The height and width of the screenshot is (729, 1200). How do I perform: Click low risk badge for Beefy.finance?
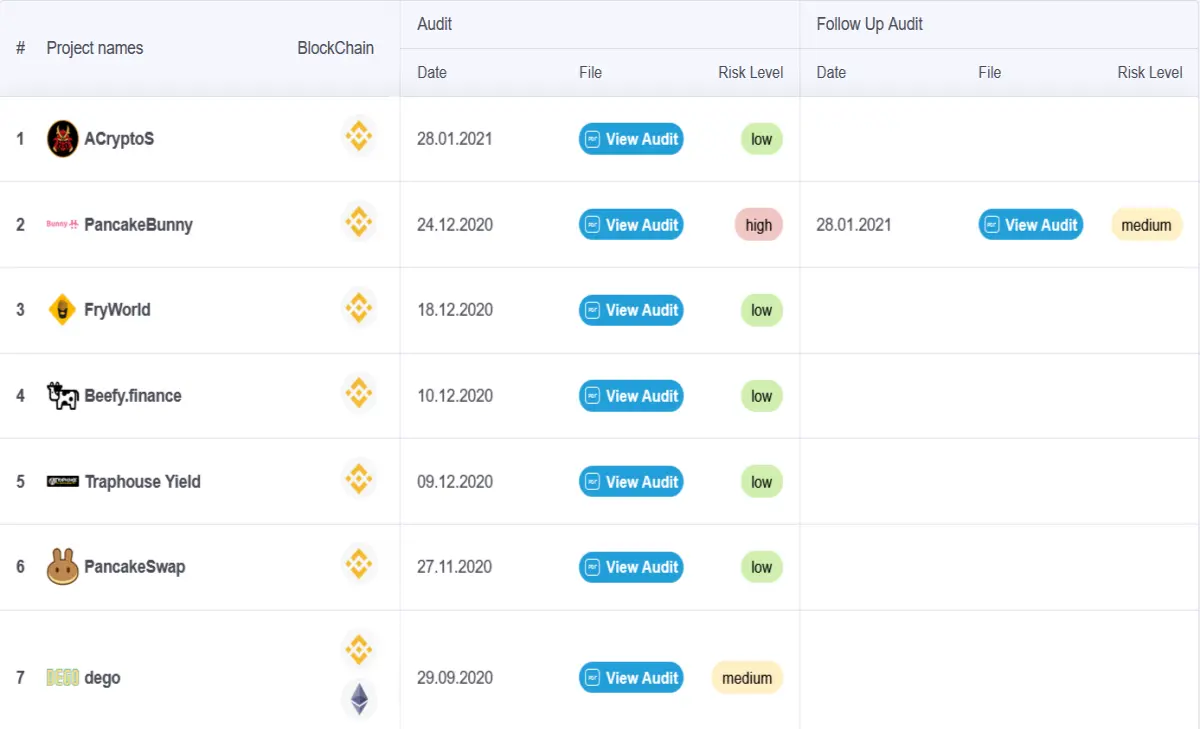click(x=761, y=396)
